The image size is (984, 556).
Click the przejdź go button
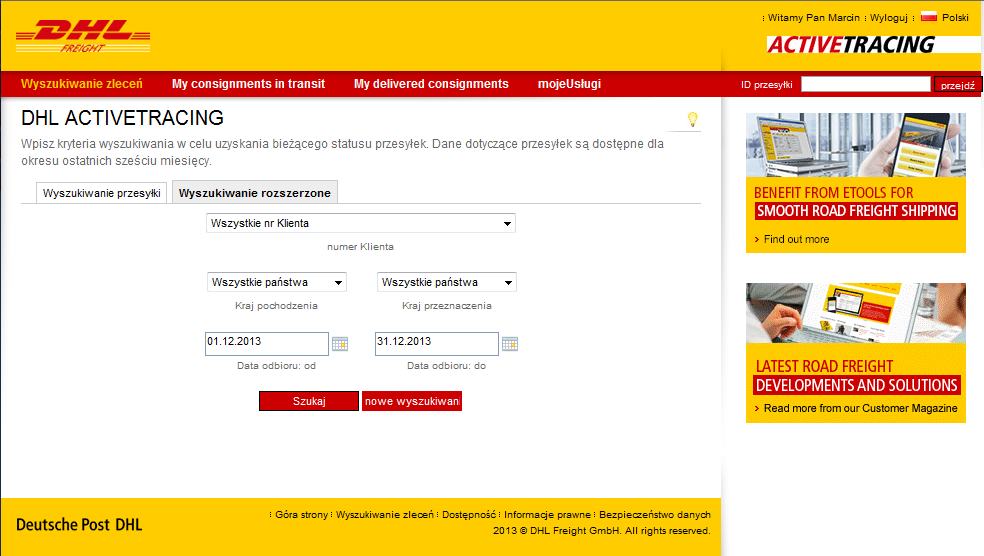click(957, 85)
